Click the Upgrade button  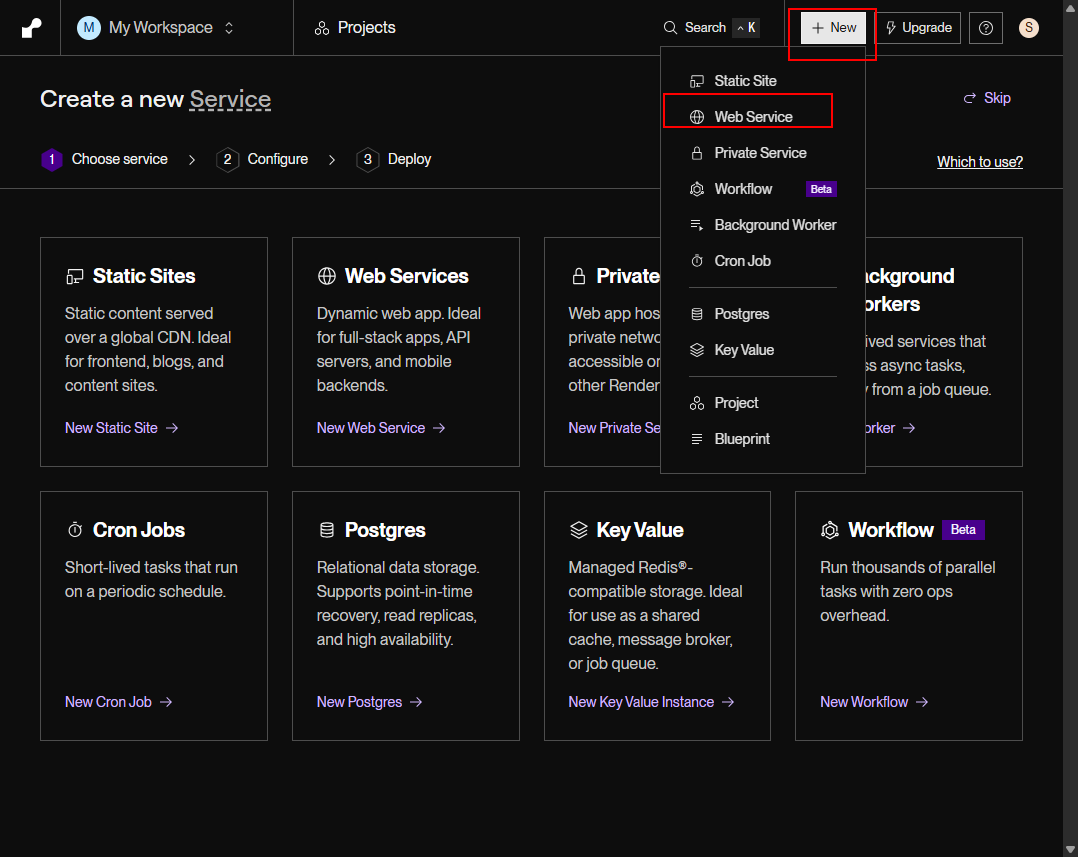(x=918, y=27)
